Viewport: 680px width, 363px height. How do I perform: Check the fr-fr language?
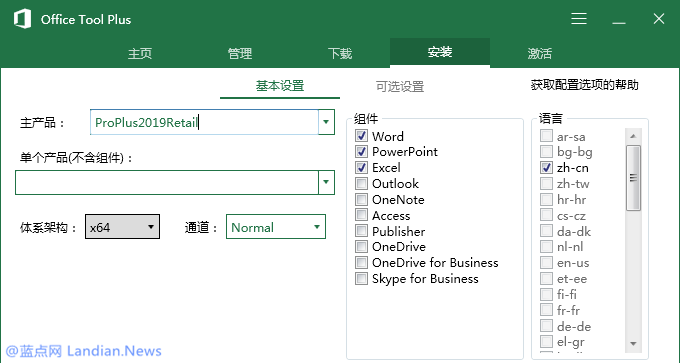546,311
